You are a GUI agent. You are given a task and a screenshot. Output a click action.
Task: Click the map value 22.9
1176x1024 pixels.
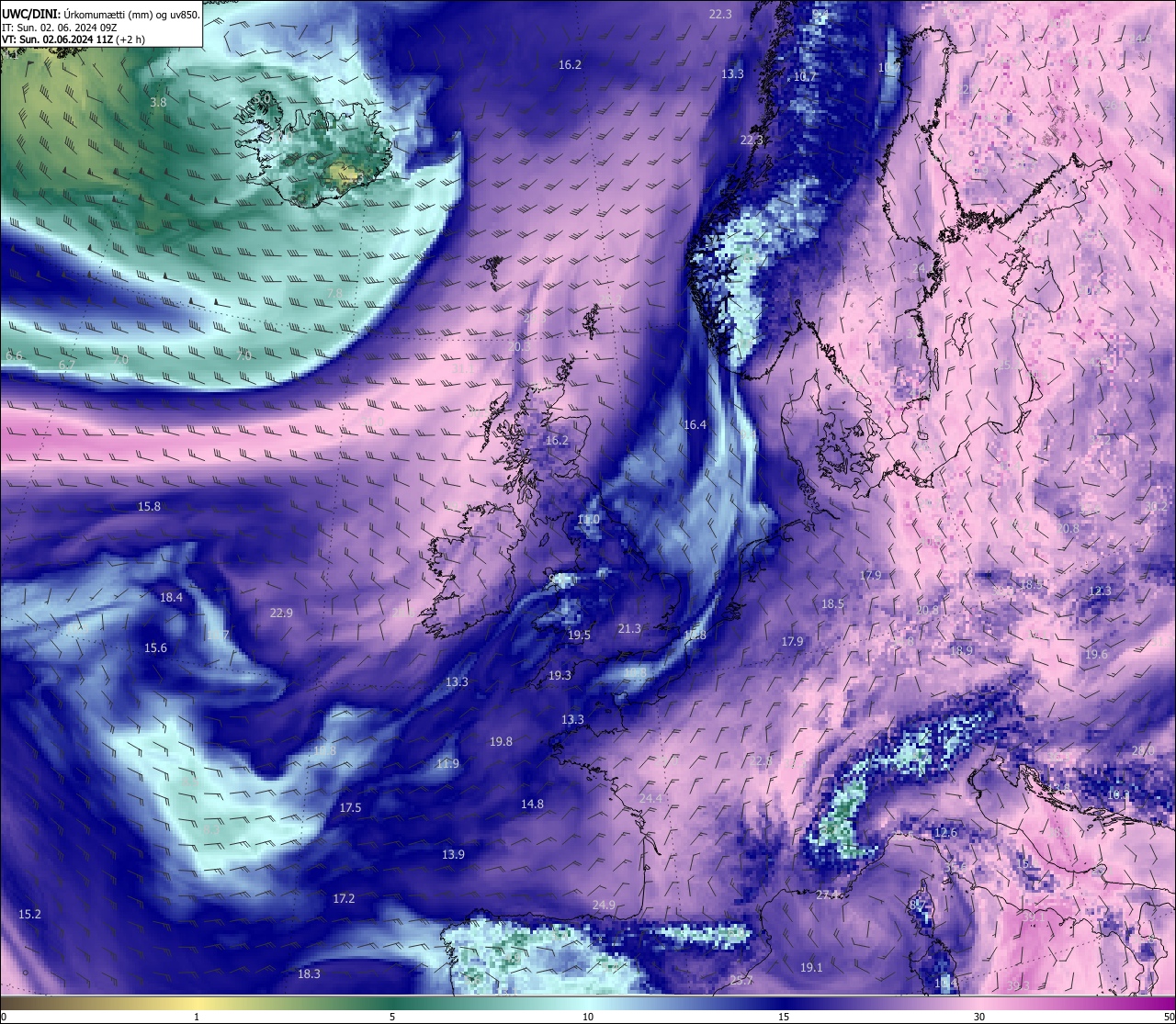click(281, 613)
